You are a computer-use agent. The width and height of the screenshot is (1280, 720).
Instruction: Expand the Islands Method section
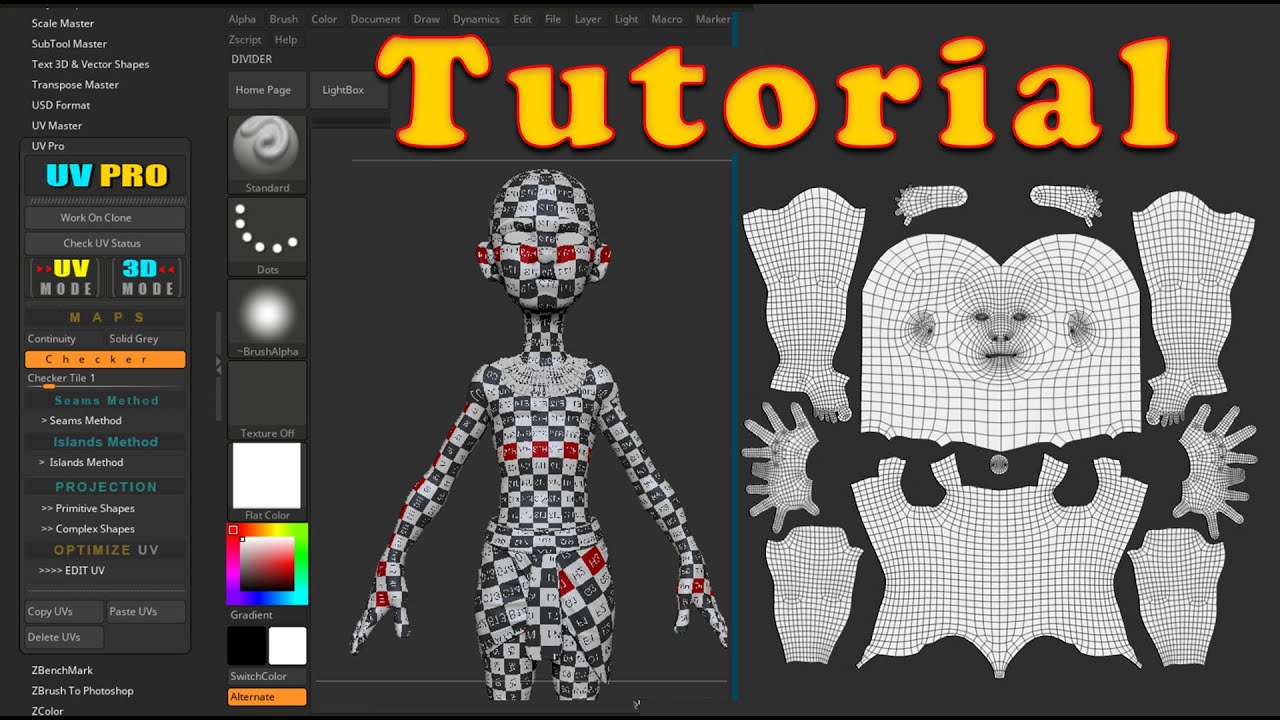point(85,462)
